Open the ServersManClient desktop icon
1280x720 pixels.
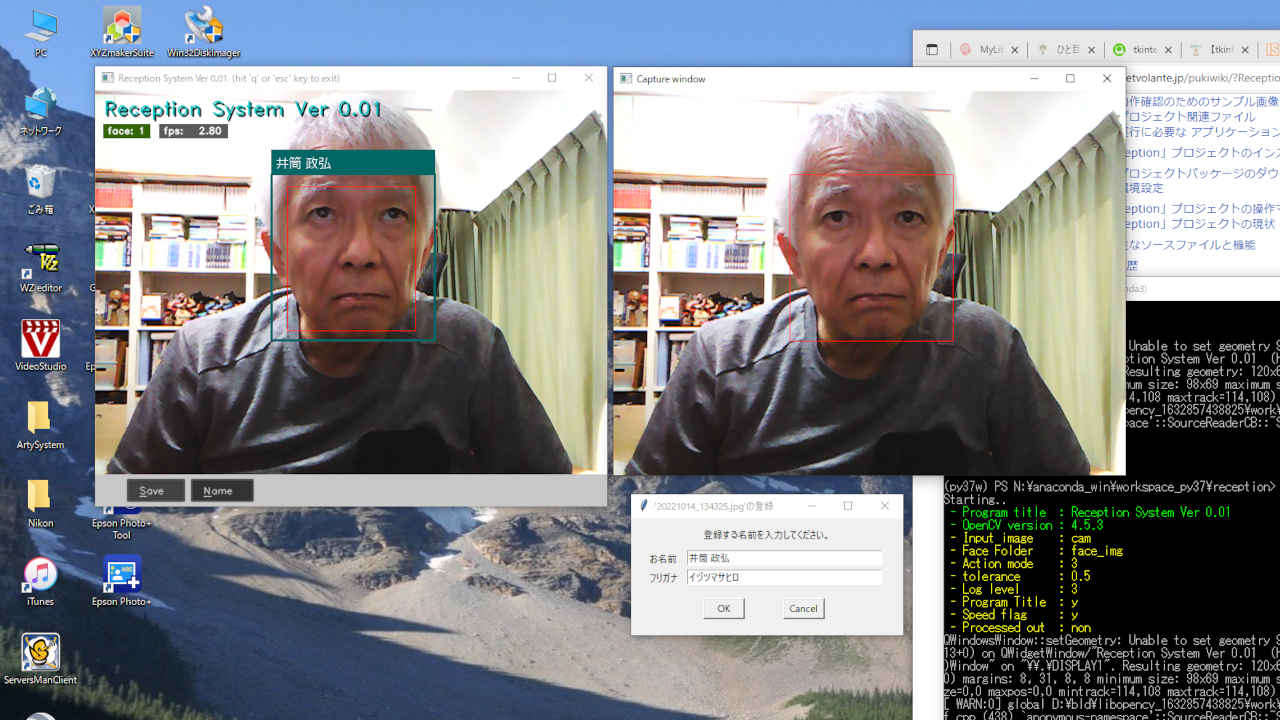(x=40, y=654)
